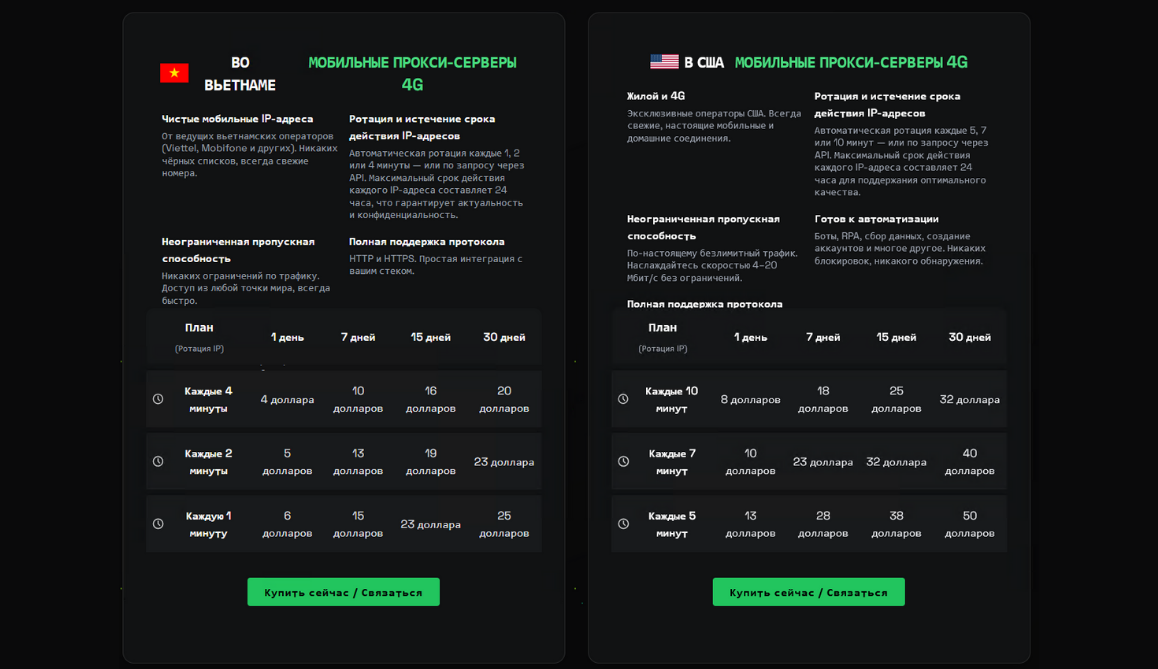Screen dimensions: 1158x669
Task: Click clock icon beside Каждые 10 минут
Action: 623,399
